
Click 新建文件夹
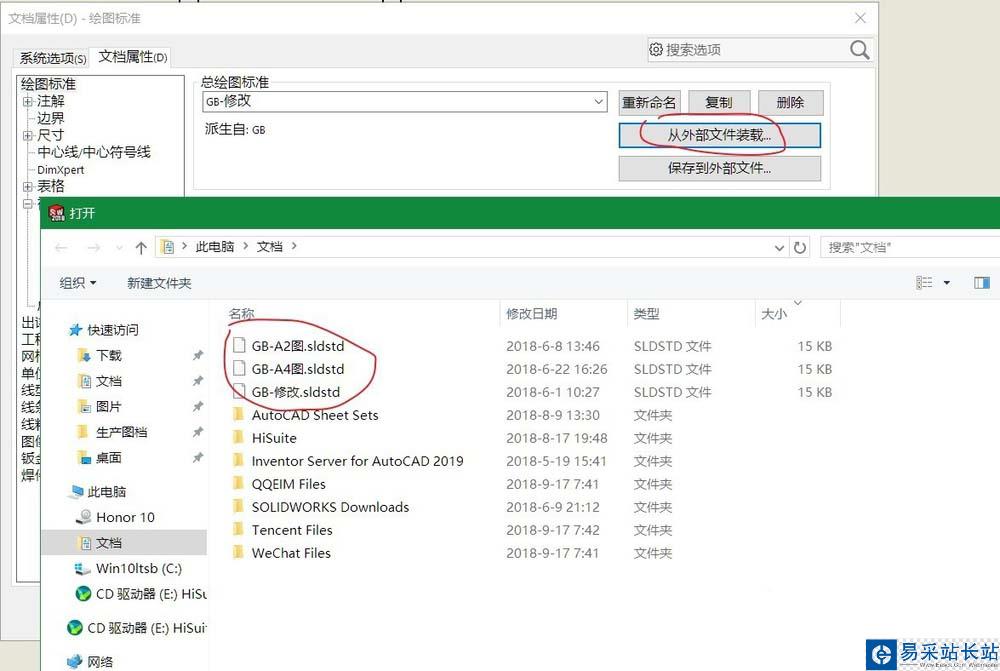point(159,283)
